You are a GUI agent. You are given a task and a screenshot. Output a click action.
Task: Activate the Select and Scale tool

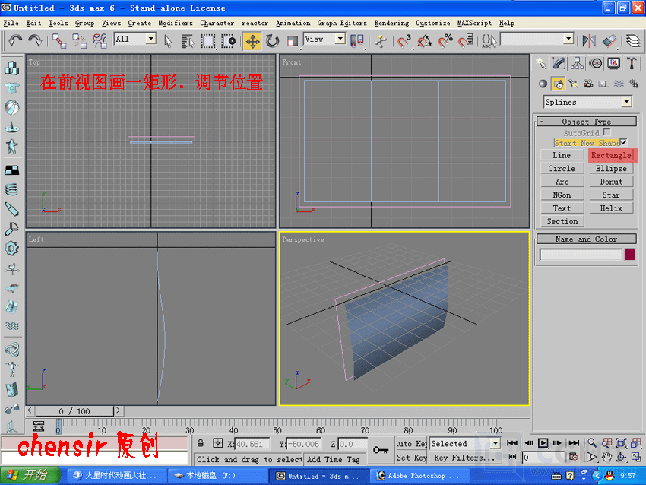[x=293, y=41]
